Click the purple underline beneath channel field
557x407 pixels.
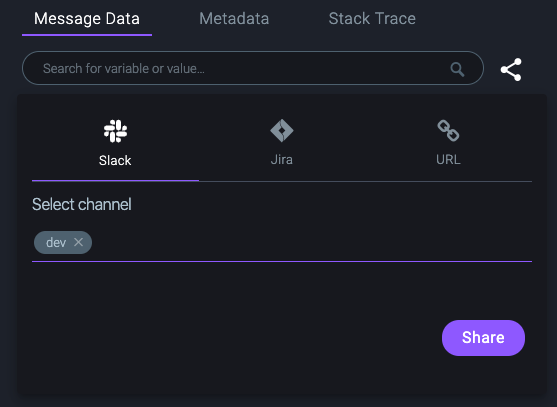[x=282, y=261]
